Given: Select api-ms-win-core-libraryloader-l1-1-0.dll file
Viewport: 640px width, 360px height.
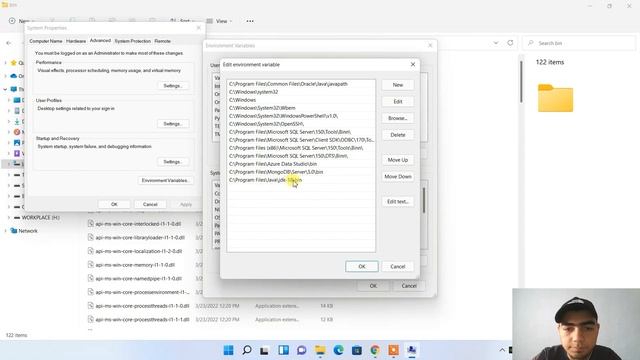Looking at the screenshot, I should 140,238.
